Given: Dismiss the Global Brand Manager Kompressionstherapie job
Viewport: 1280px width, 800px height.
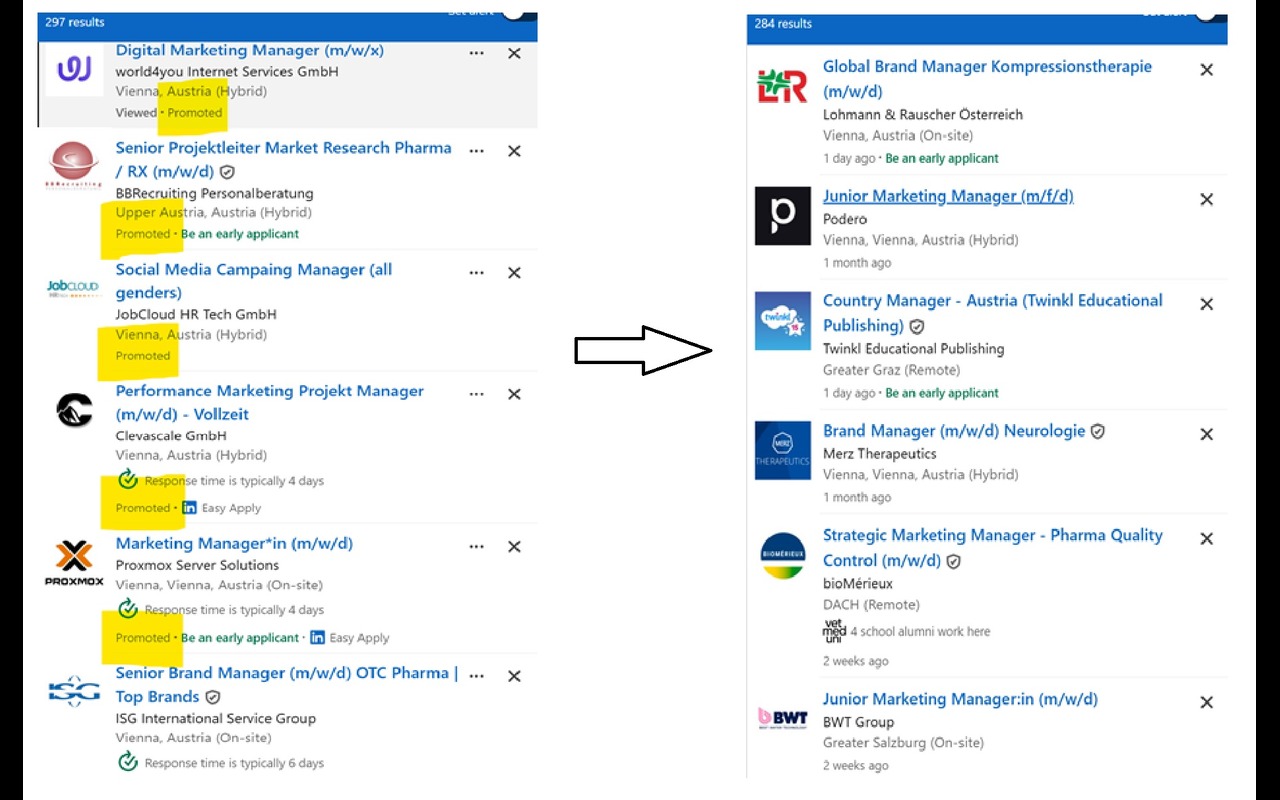Looking at the screenshot, I should pyautogui.click(x=1206, y=70).
